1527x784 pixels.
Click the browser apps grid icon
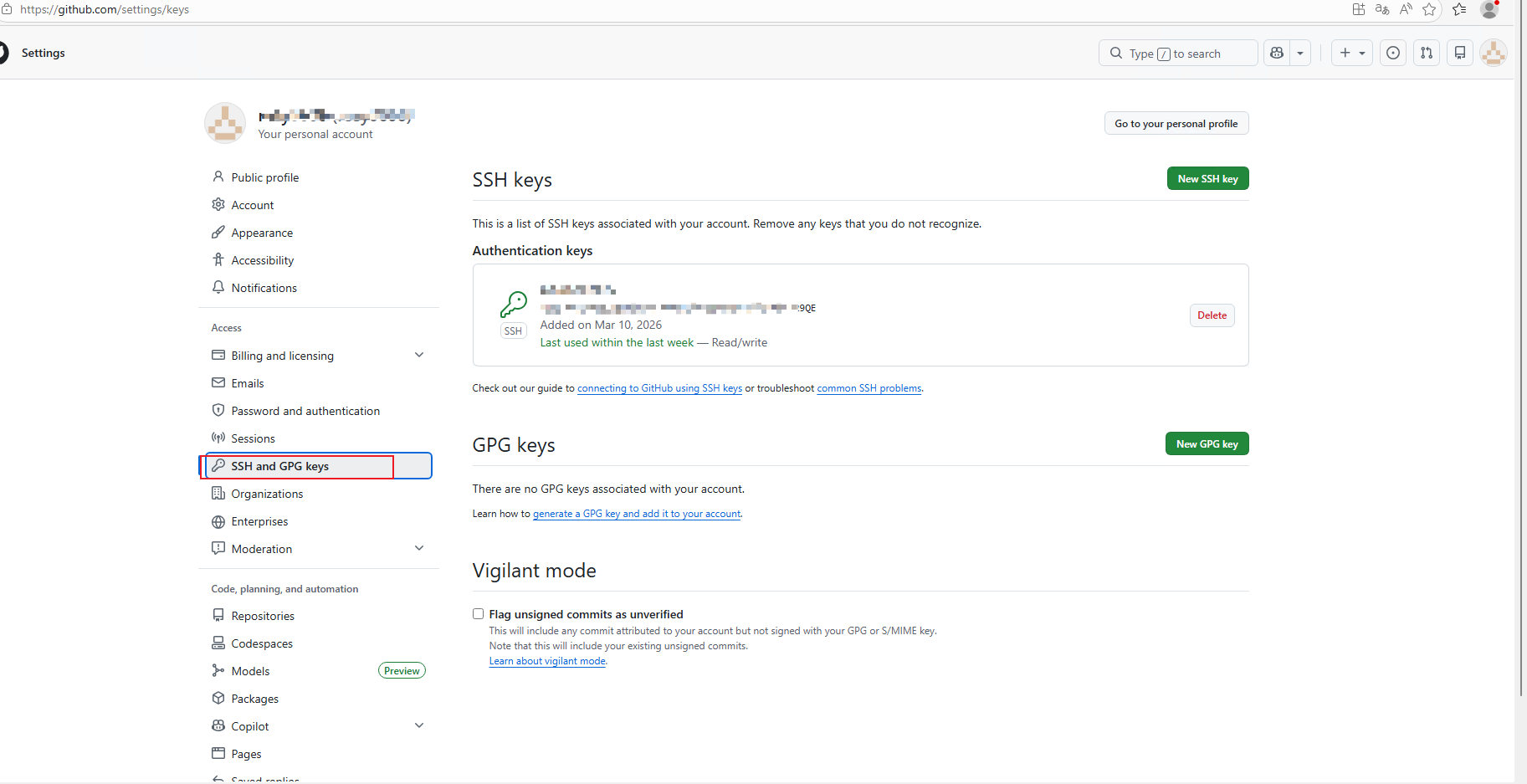(x=1359, y=9)
